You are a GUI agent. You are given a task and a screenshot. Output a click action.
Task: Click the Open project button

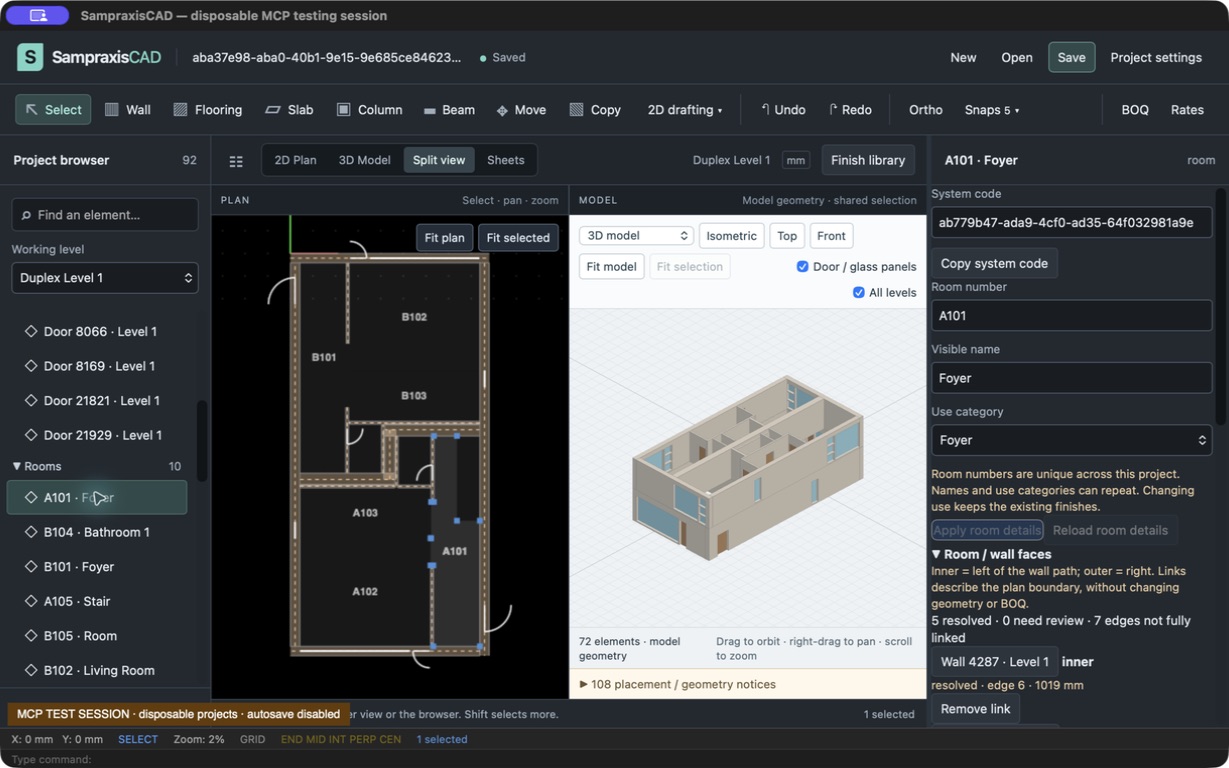[x=1017, y=57]
